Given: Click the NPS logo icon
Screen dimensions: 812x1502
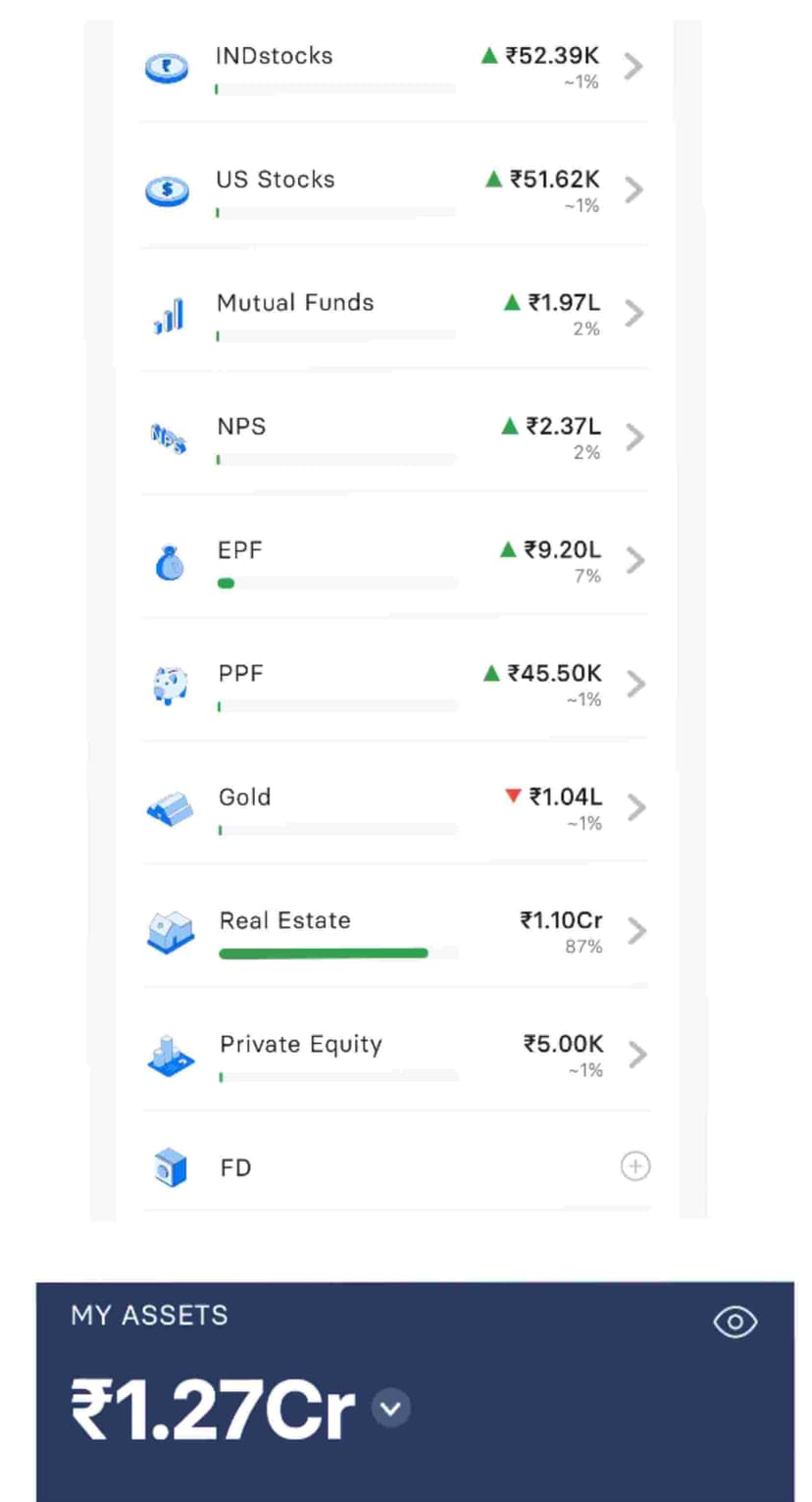Looking at the screenshot, I should (x=168, y=438).
